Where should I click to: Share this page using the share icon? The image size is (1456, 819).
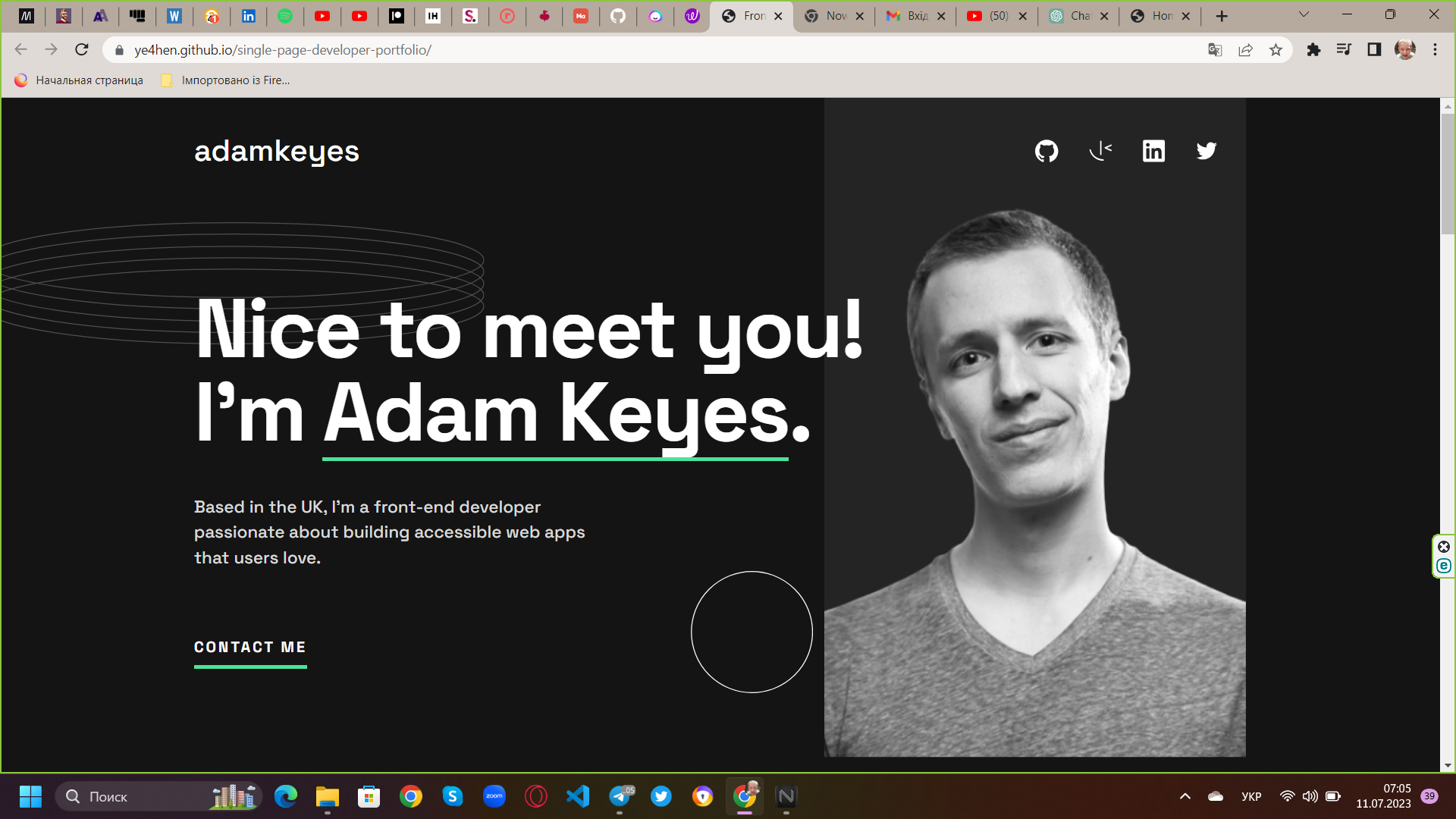point(1245,50)
